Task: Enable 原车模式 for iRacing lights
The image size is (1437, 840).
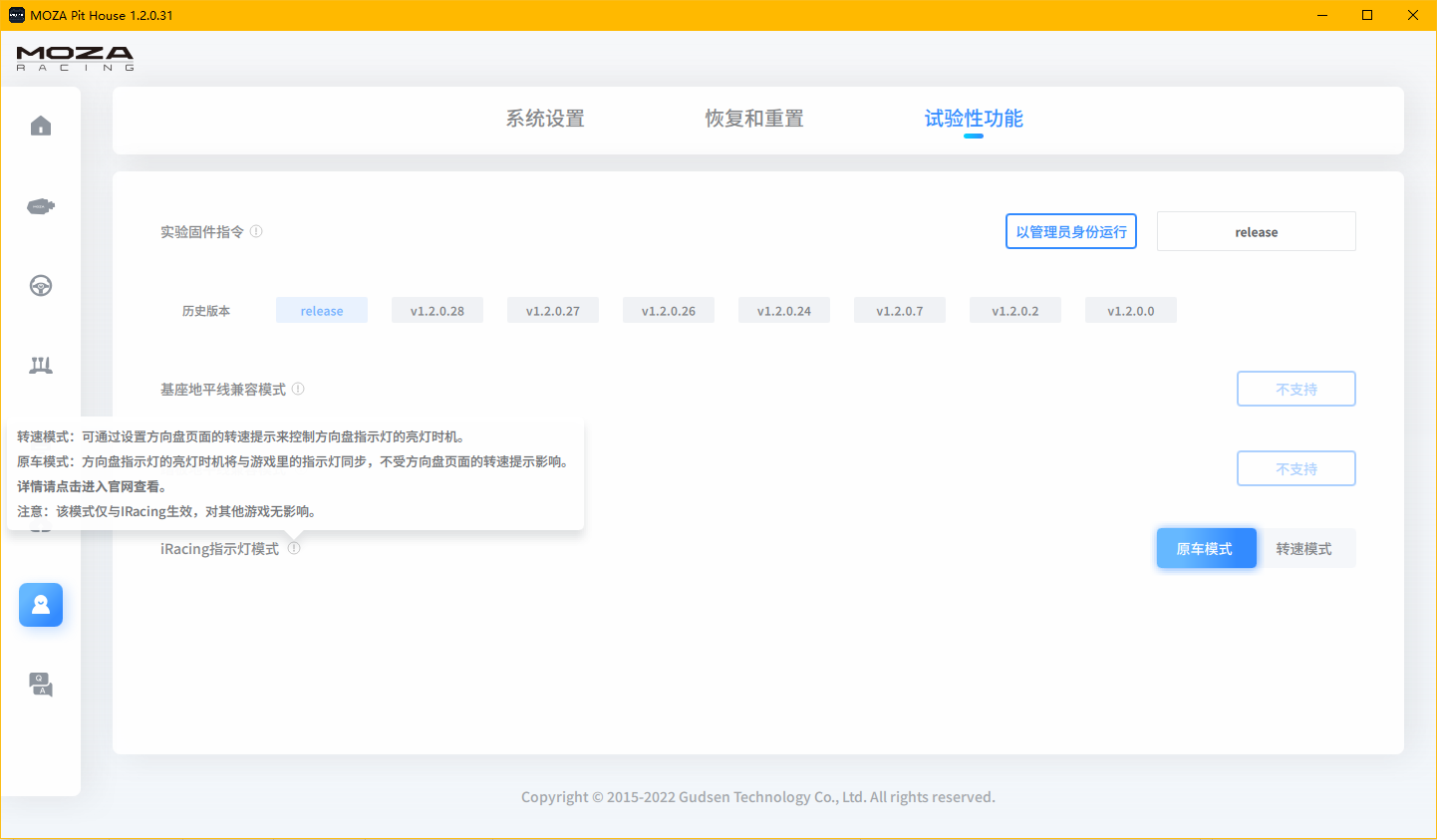Action: pos(1206,548)
